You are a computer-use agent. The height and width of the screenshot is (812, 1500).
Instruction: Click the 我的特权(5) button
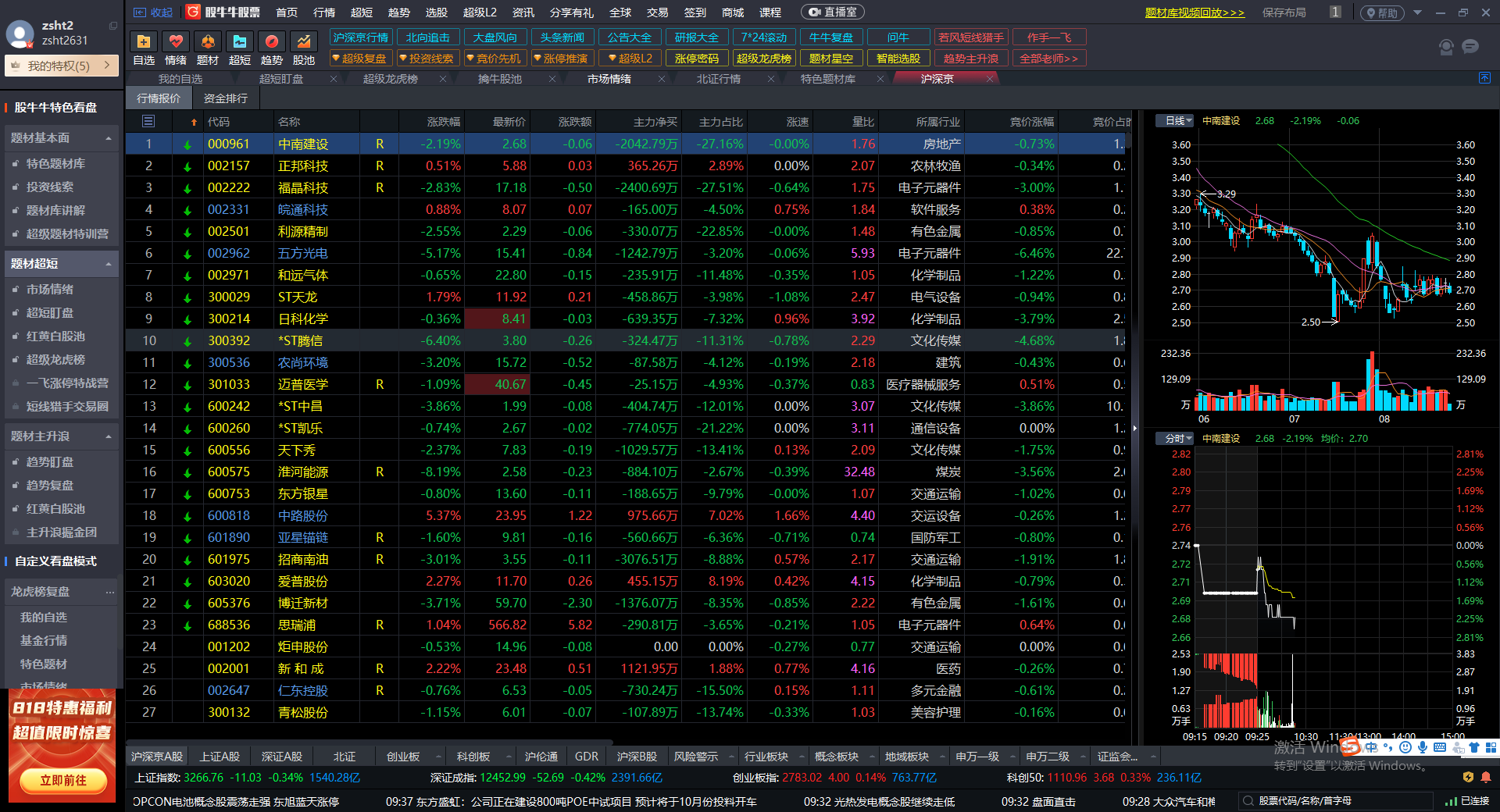tap(62, 66)
